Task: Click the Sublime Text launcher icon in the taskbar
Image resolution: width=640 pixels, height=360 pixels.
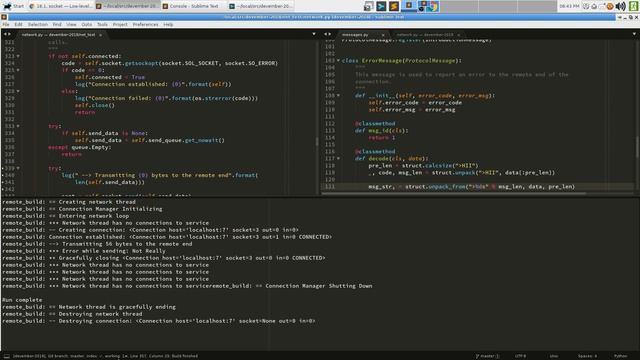Action: pyautogui.click(x=394, y=6)
